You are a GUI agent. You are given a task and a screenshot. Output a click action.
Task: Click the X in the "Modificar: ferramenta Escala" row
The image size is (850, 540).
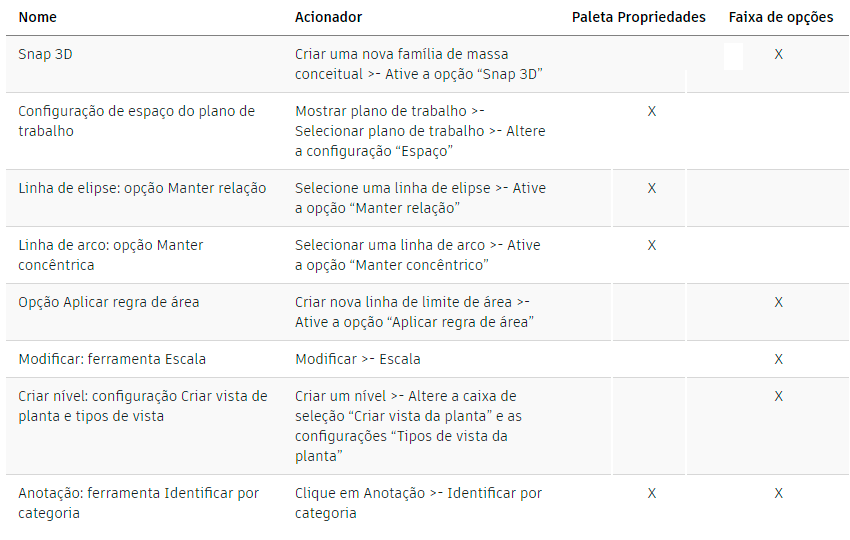click(x=778, y=359)
